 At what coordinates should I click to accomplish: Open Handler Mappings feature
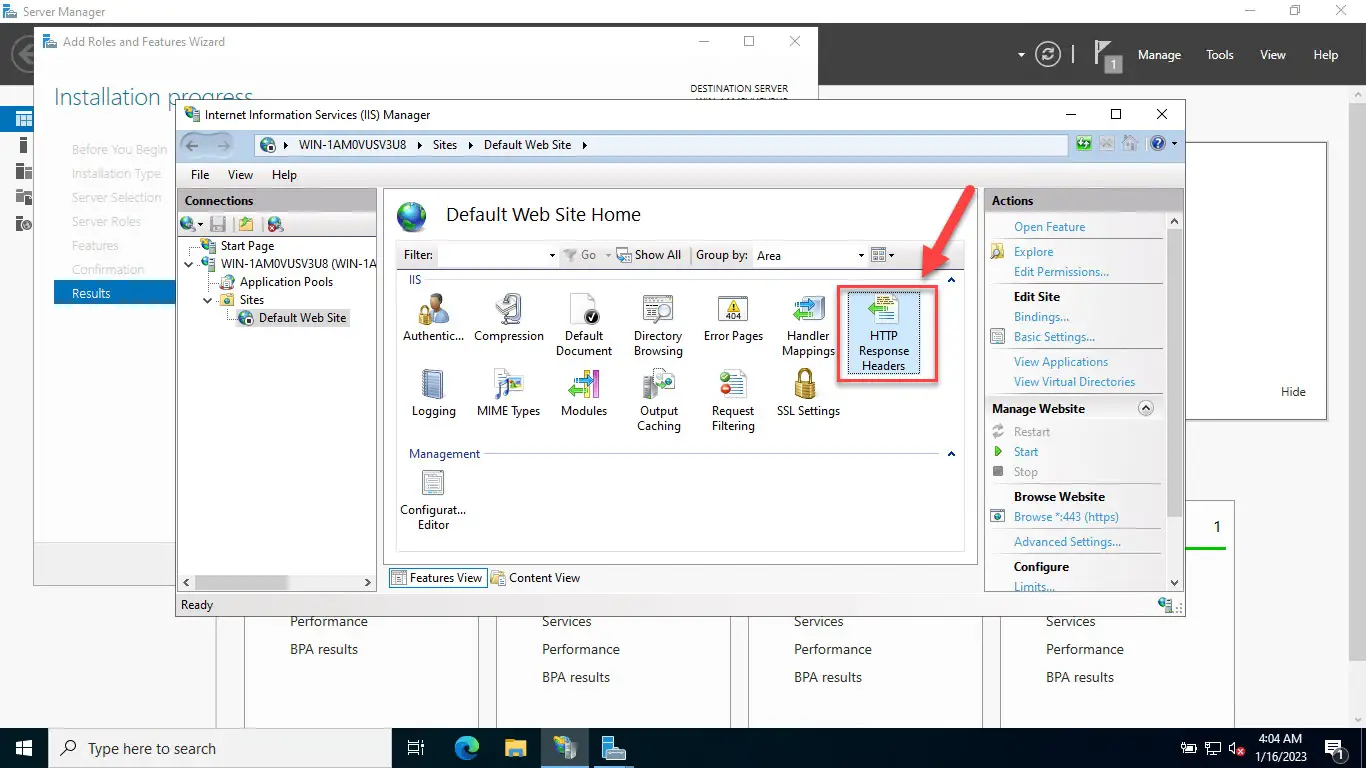click(808, 325)
